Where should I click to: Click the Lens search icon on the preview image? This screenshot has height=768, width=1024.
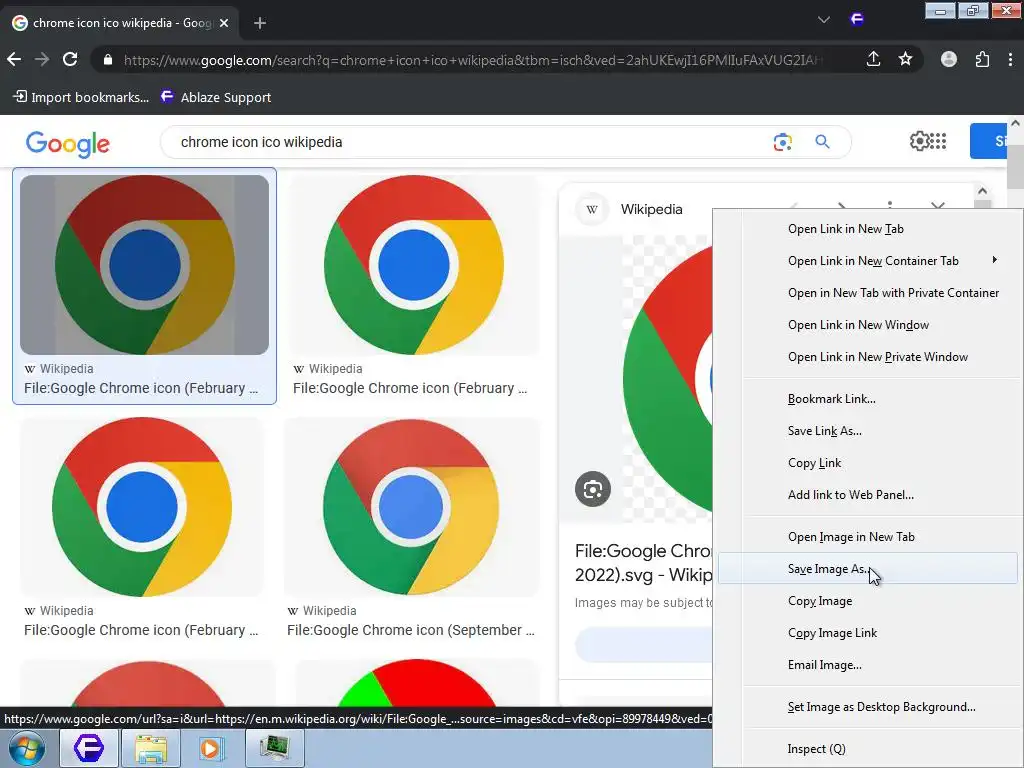coord(593,489)
